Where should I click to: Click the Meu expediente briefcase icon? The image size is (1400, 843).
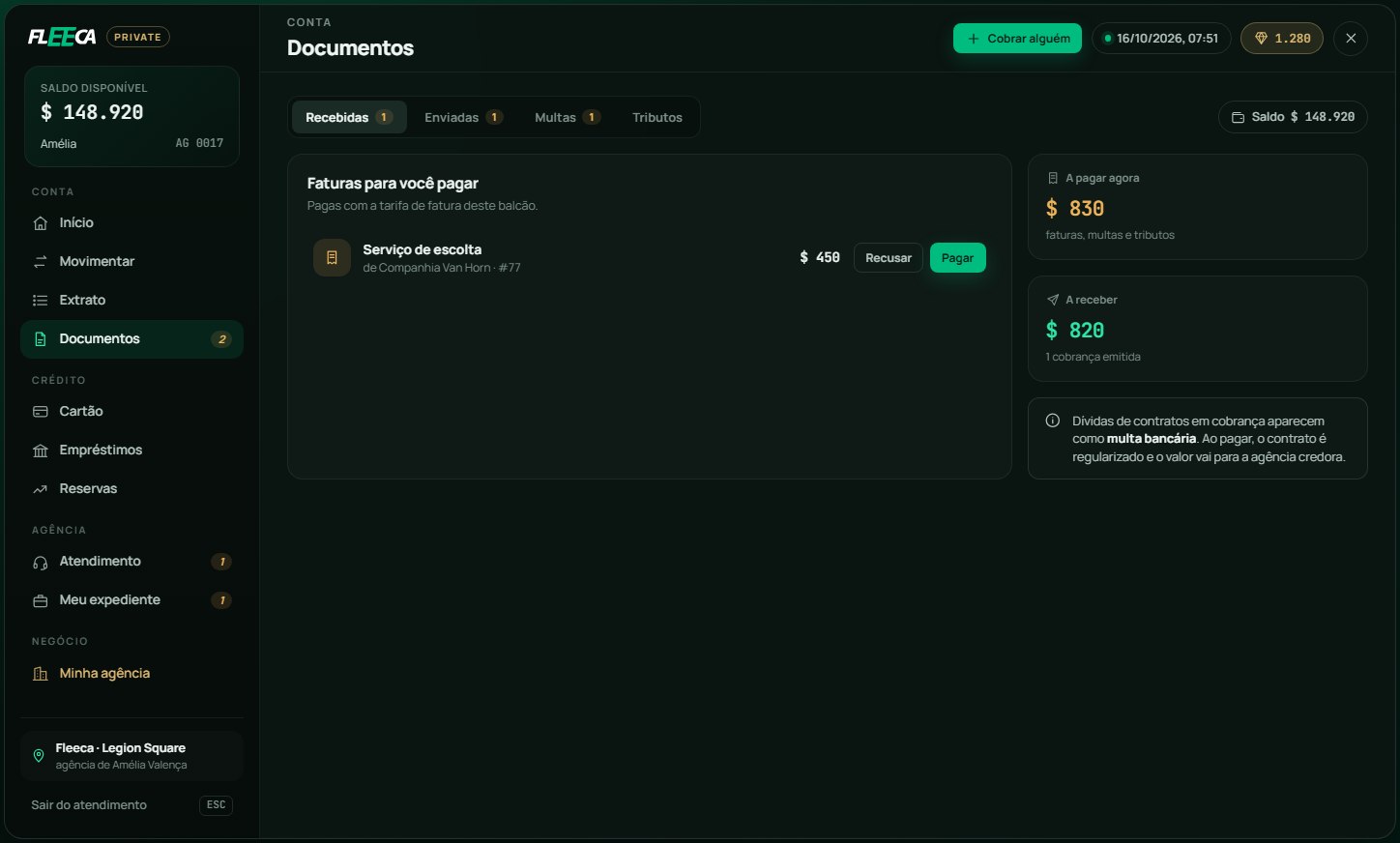pyautogui.click(x=41, y=600)
